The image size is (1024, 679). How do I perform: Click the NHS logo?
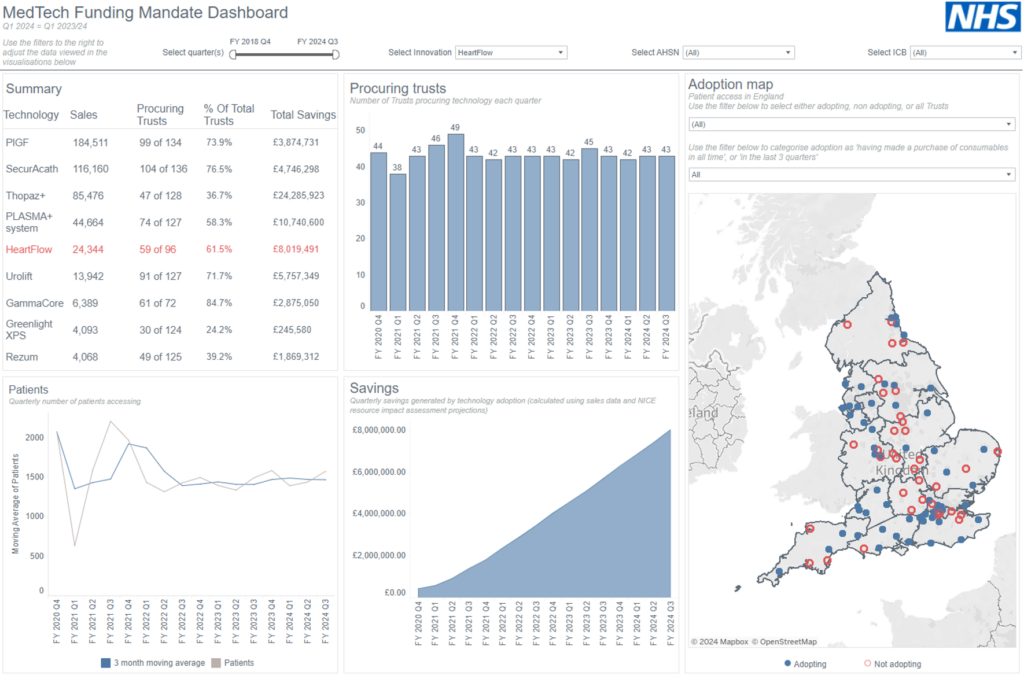[x=981, y=18]
